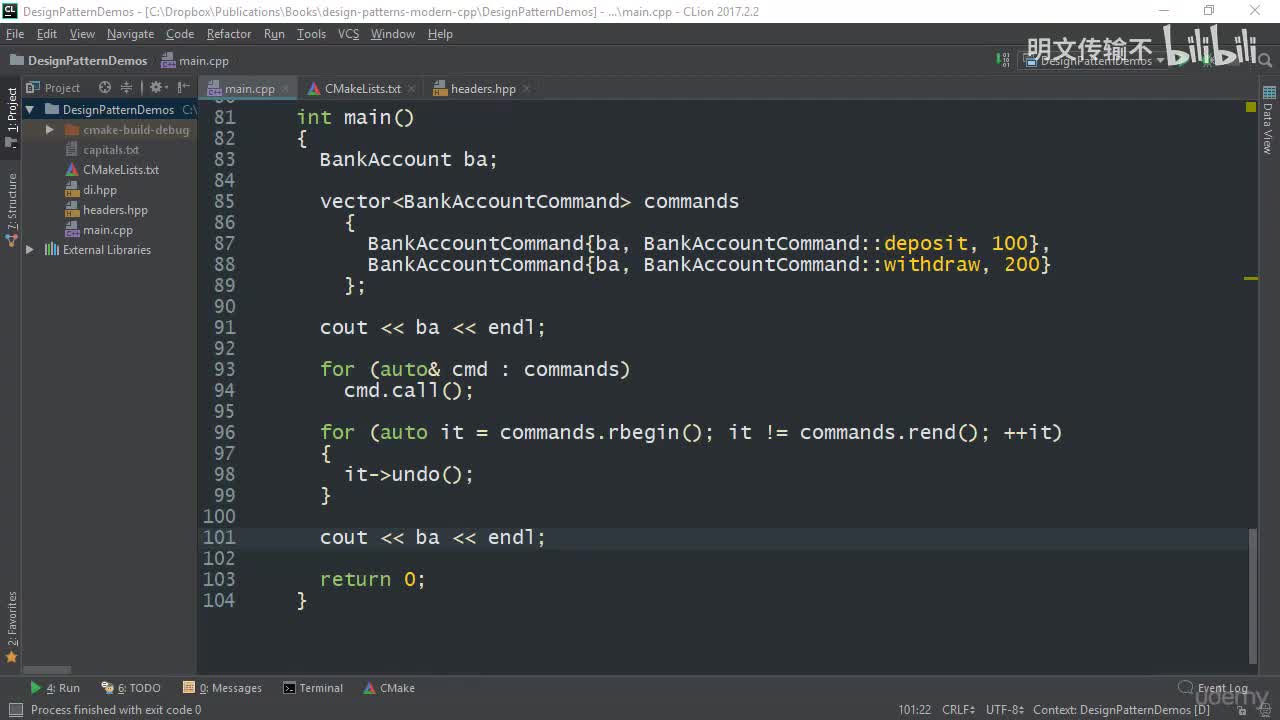
Task: Open the Help menu
Action: click(x=440, y=34)
